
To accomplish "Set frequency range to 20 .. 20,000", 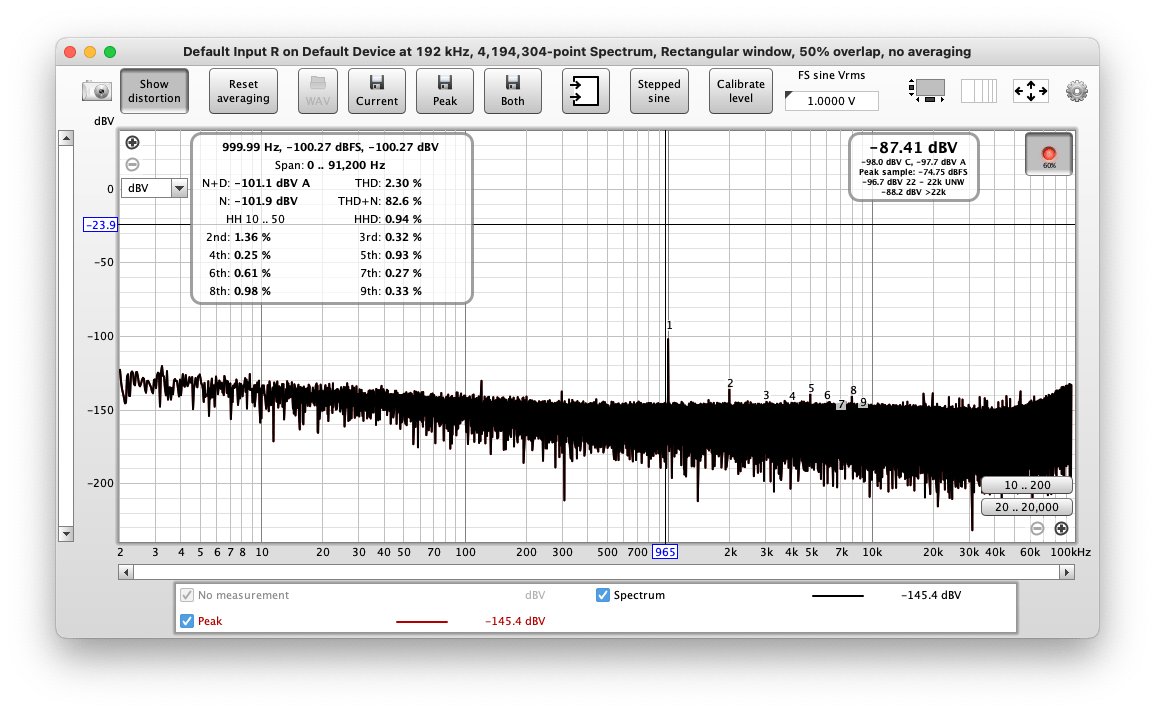I will pos(1027,507).
